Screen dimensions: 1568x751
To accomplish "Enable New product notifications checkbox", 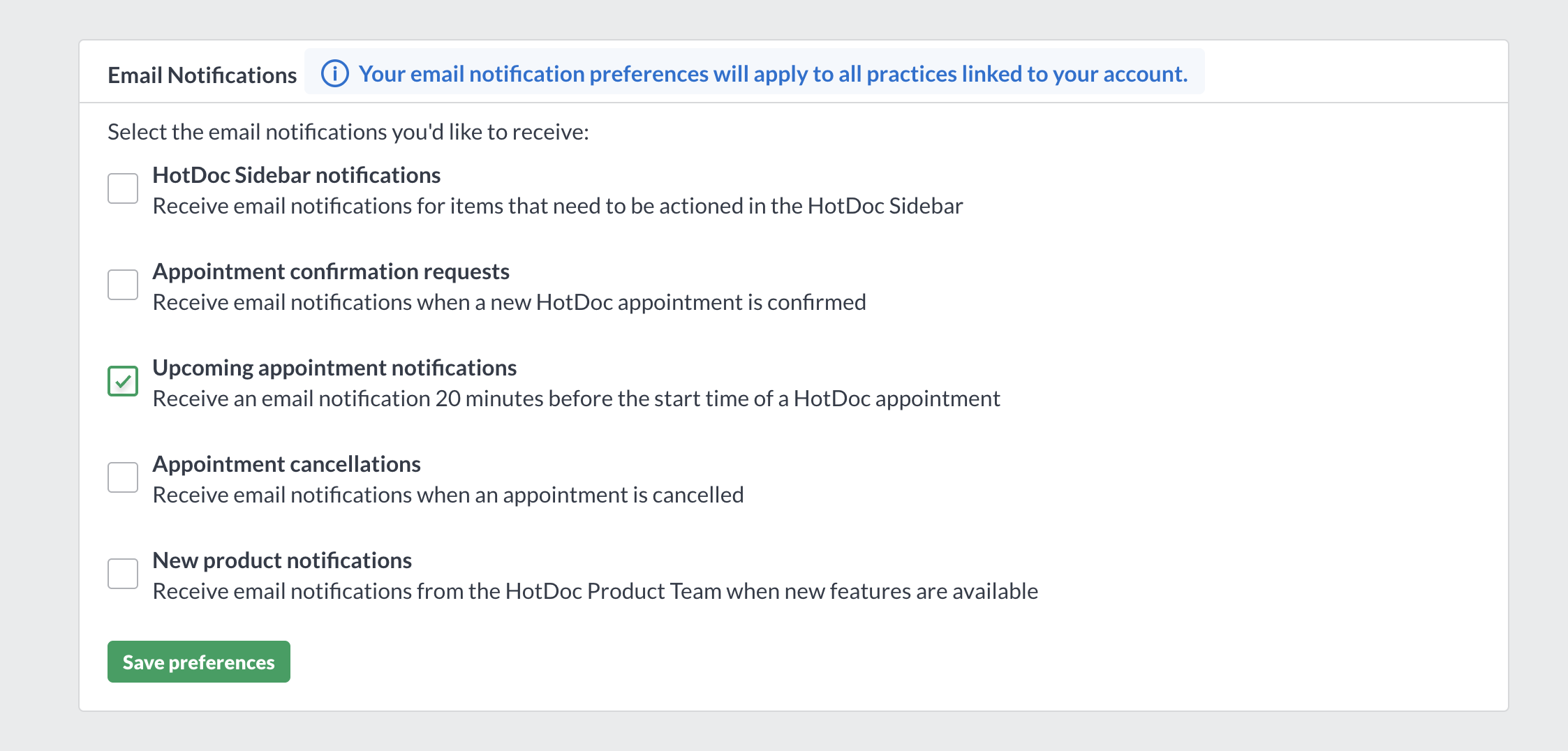I will [123, 574].
